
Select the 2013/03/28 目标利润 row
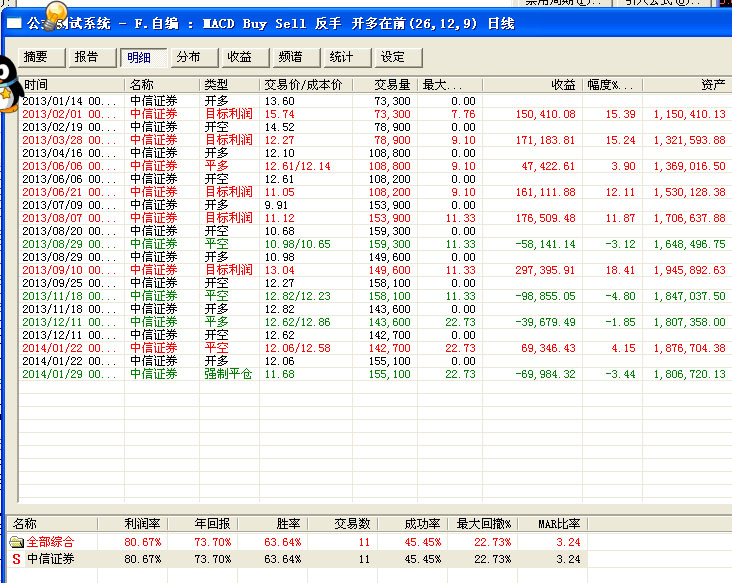point(375,140)
